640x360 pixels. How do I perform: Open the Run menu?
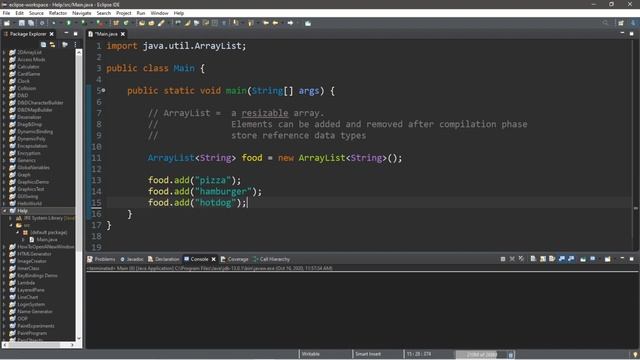pyautogui.click(x=141, y=13)
